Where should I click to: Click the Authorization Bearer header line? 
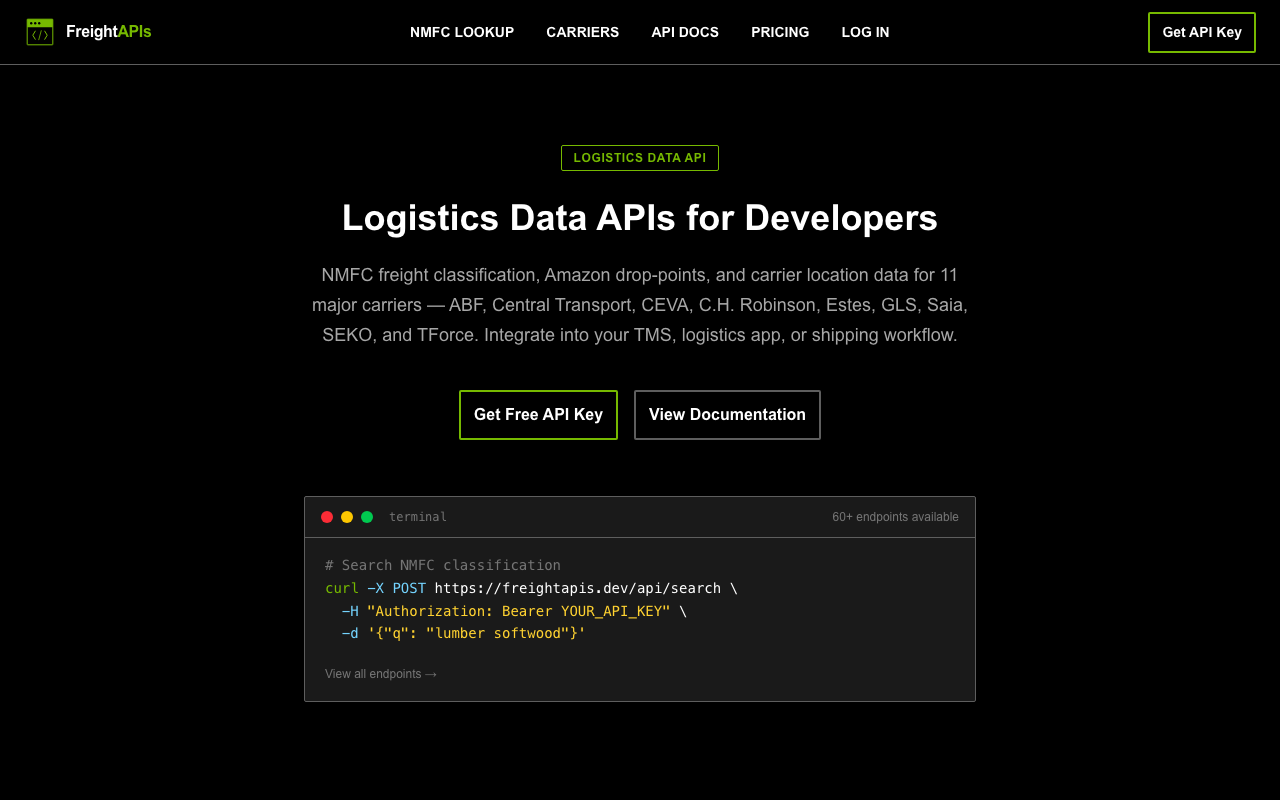514,611
